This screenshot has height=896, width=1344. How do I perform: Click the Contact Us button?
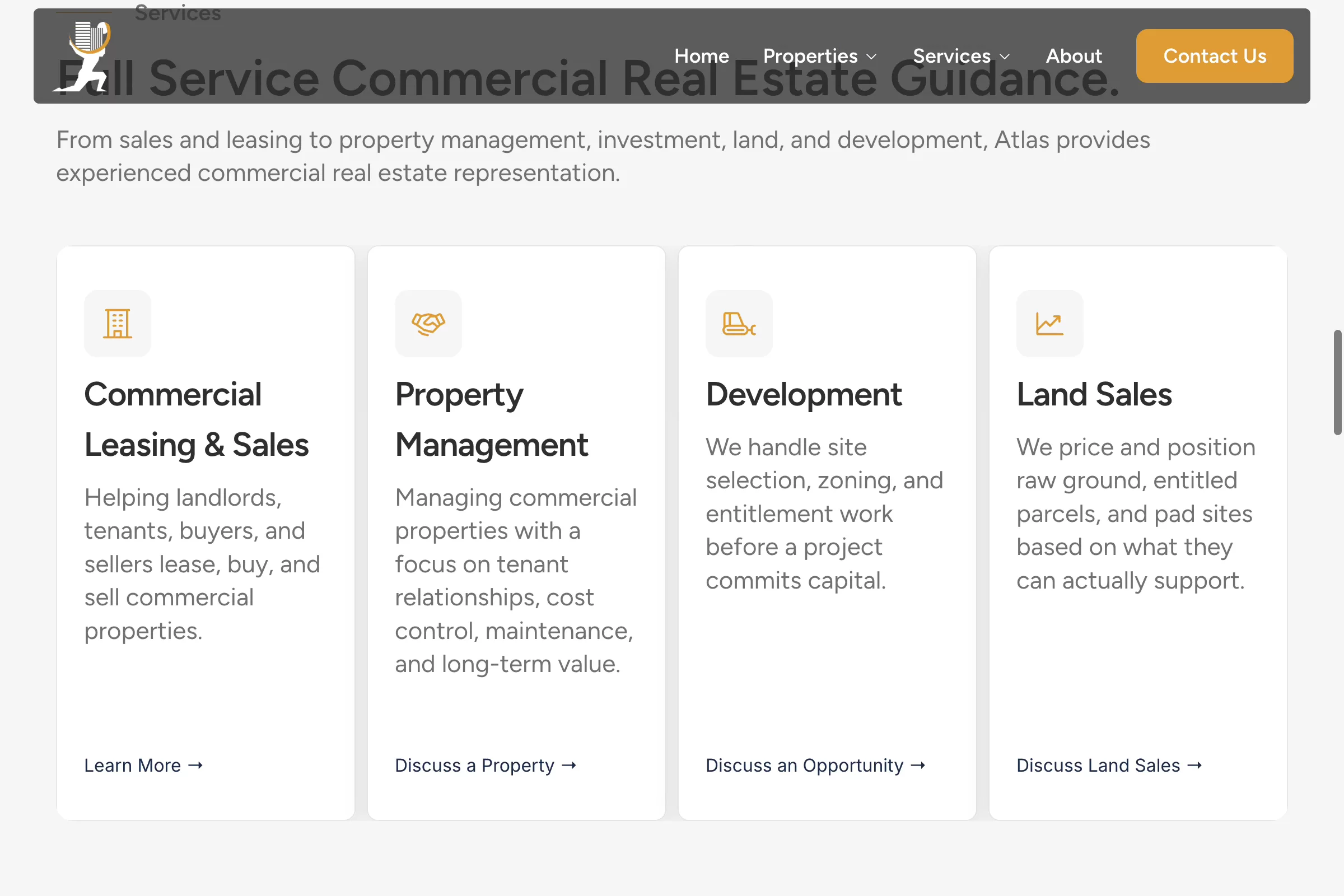1214,56
